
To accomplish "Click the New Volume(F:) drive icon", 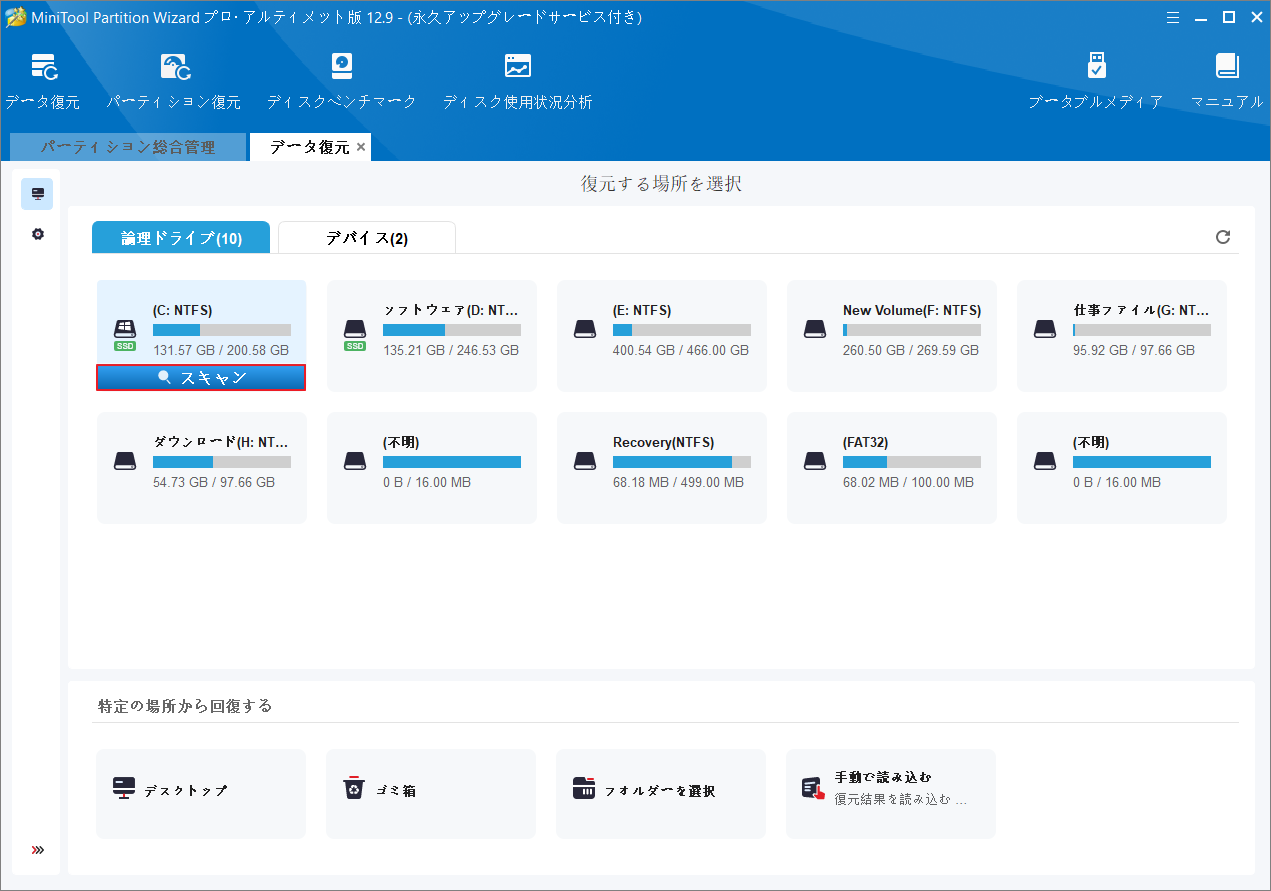I will click(814, 329).
